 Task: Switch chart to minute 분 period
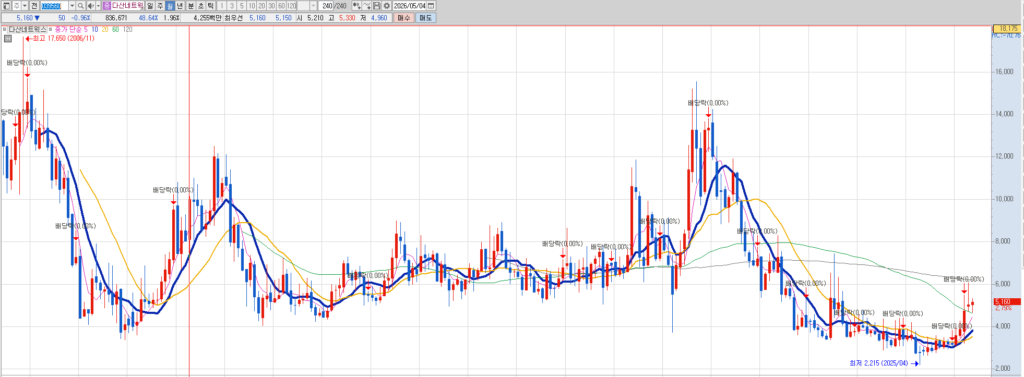[190, 6]
